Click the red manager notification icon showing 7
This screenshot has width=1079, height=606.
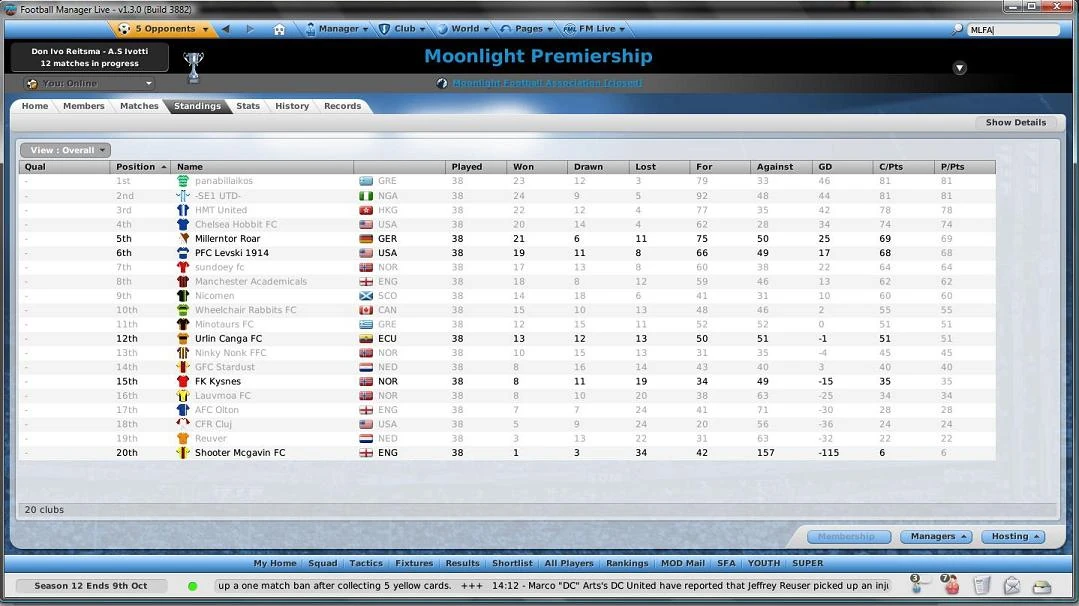(951, 585)
